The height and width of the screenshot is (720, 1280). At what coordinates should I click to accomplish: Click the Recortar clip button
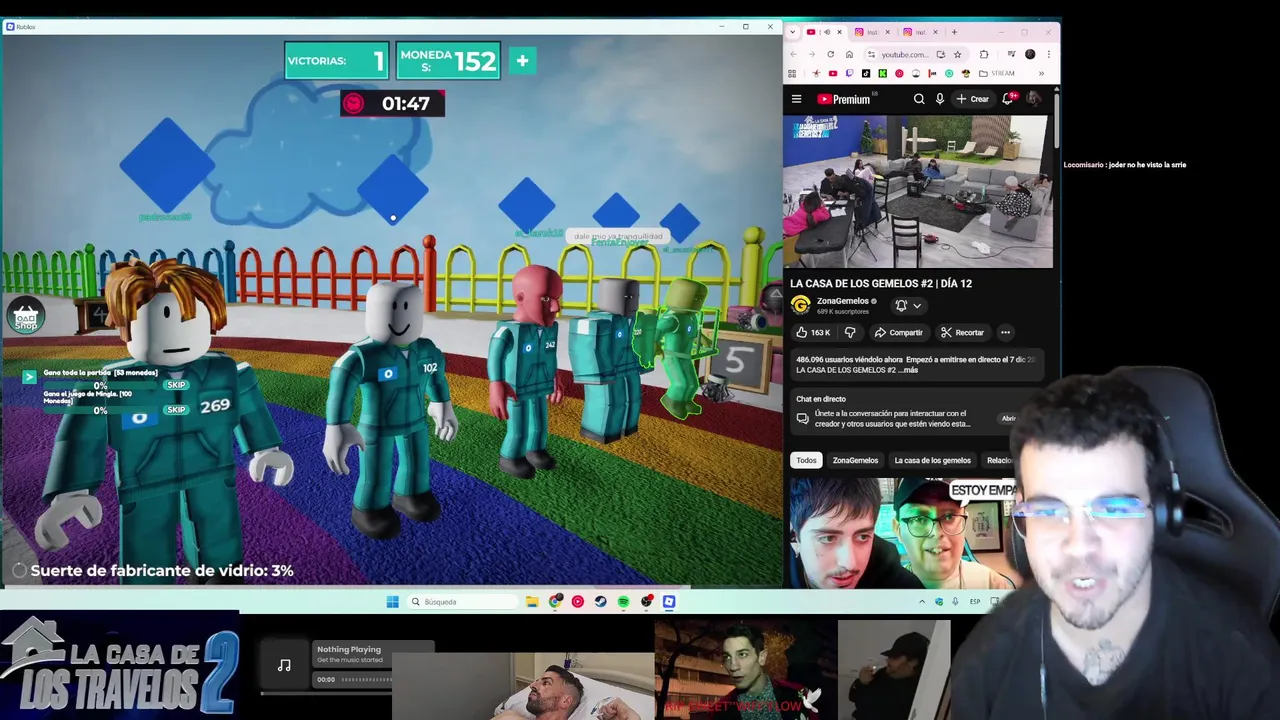coord(962,332)
